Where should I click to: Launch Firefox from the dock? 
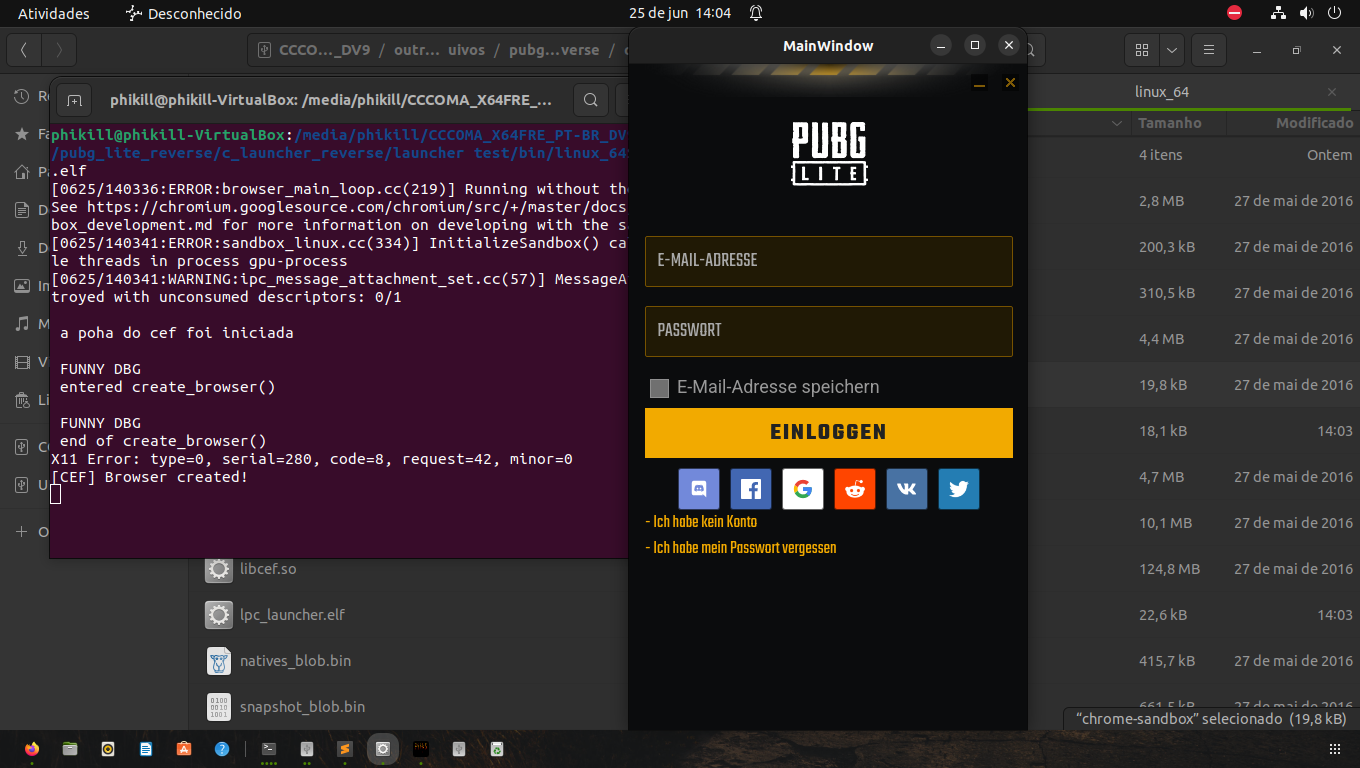(x=32, y=748)
